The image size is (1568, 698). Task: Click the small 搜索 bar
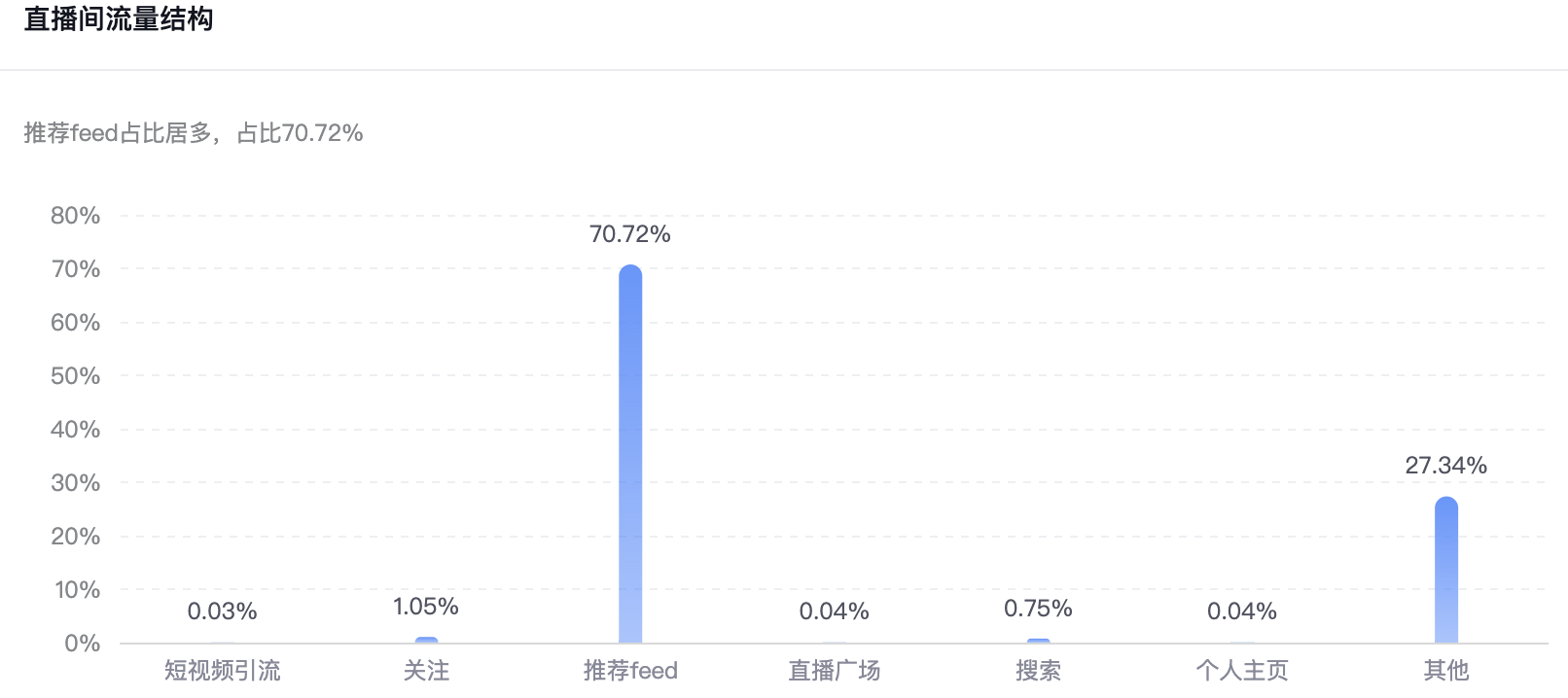click(x=1038, y=641)
